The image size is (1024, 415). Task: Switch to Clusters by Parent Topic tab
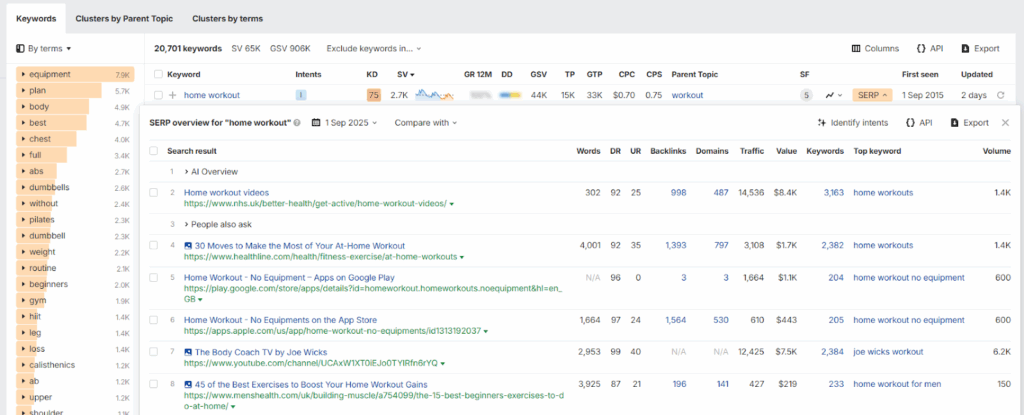click(124, 19)
